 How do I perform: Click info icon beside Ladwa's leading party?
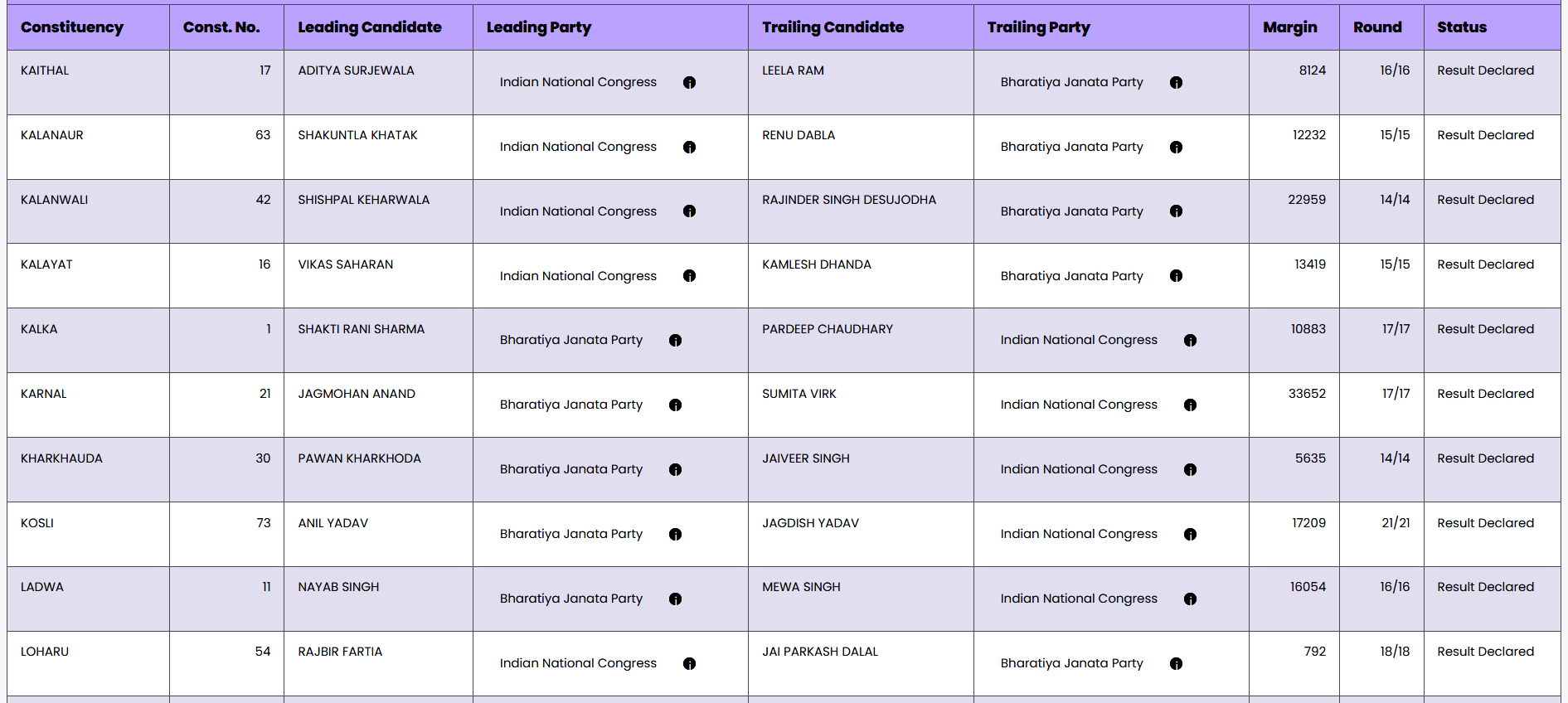(675, 599)
